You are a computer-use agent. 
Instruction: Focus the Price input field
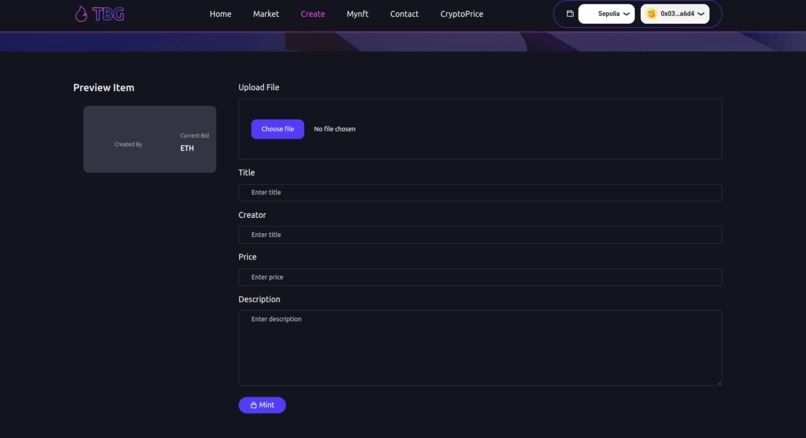tap(480, 277)
